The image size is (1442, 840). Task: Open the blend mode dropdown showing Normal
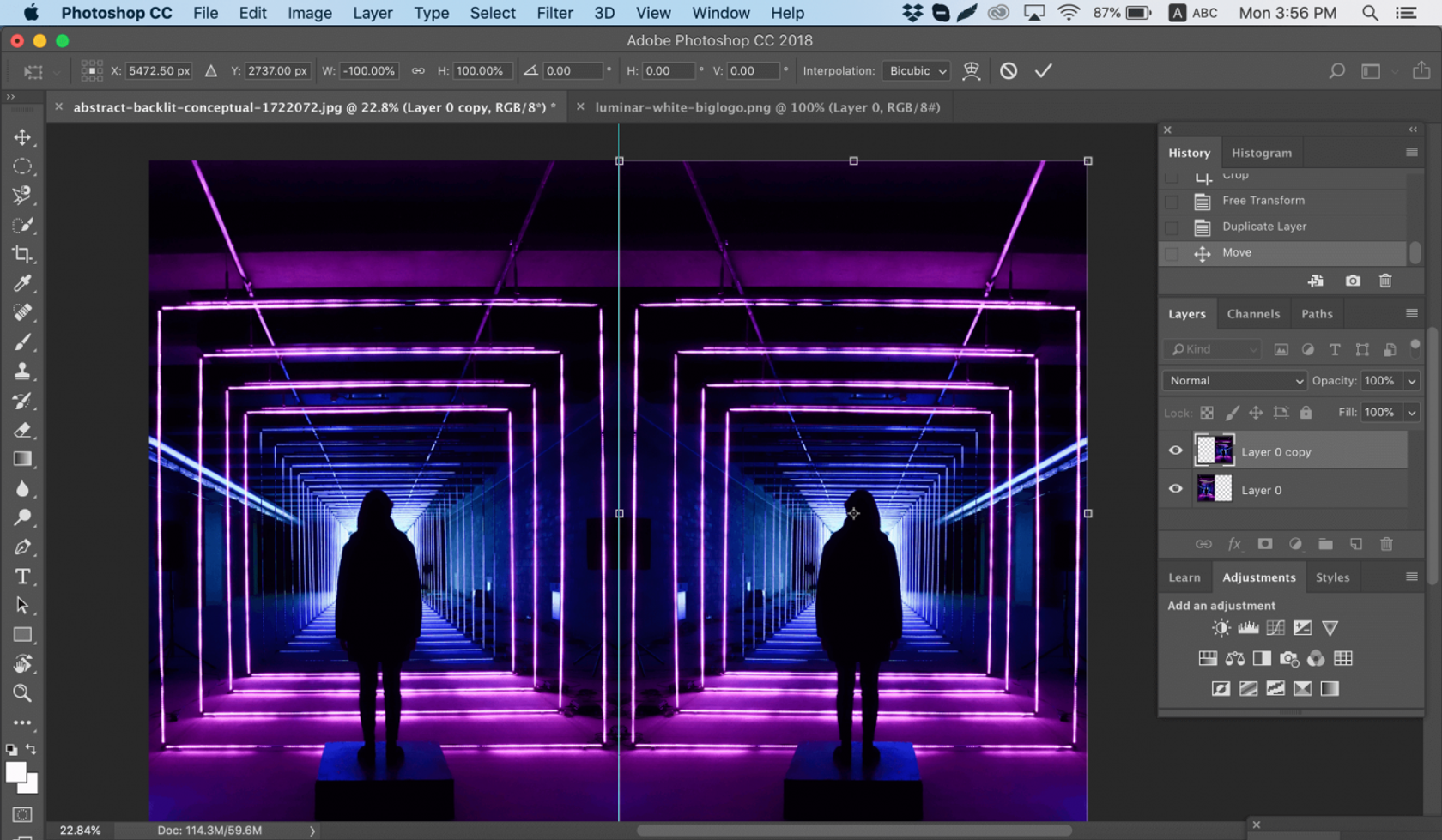point(1233,380)
